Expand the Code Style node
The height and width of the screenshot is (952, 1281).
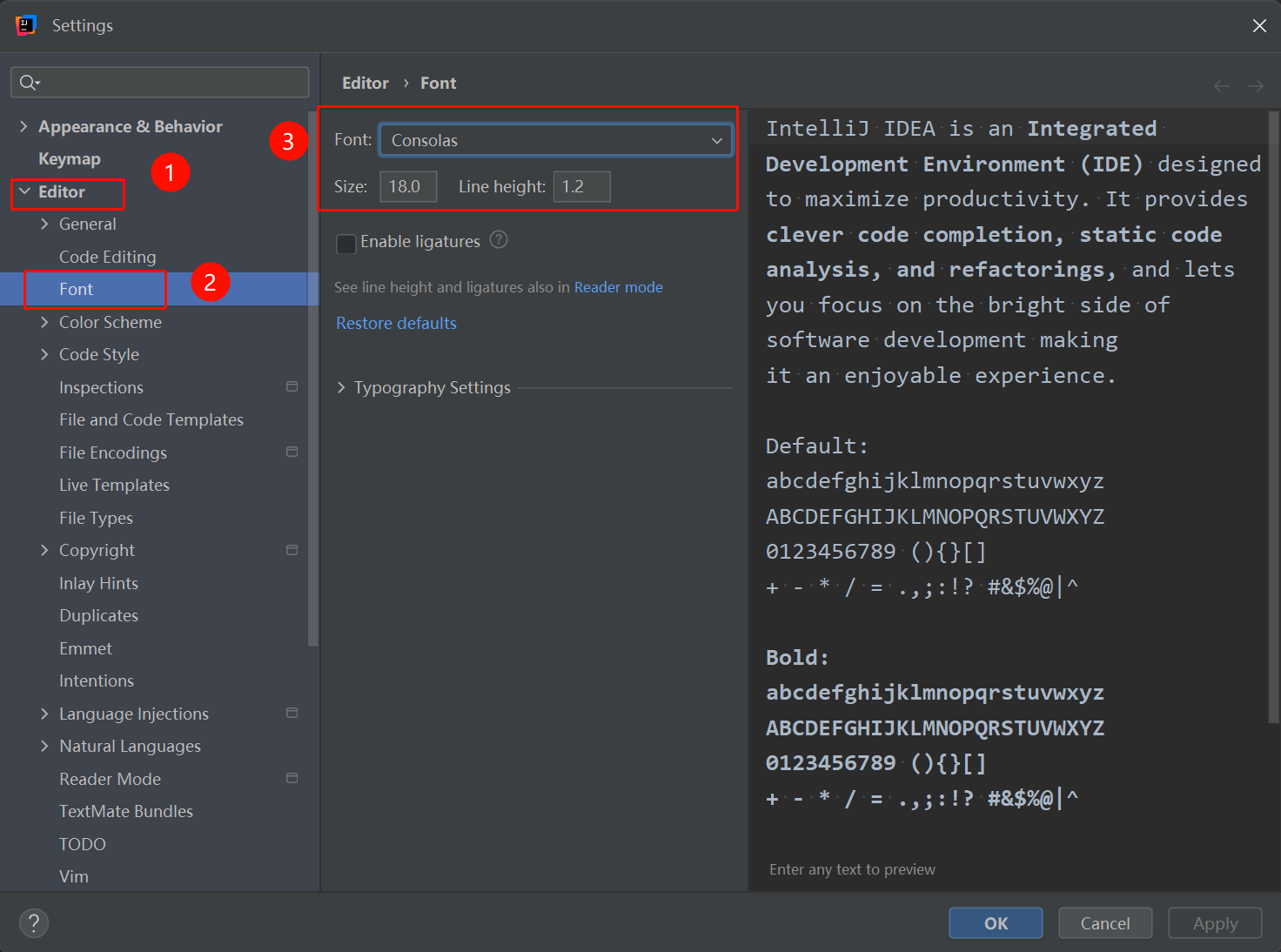coord(44,354)
